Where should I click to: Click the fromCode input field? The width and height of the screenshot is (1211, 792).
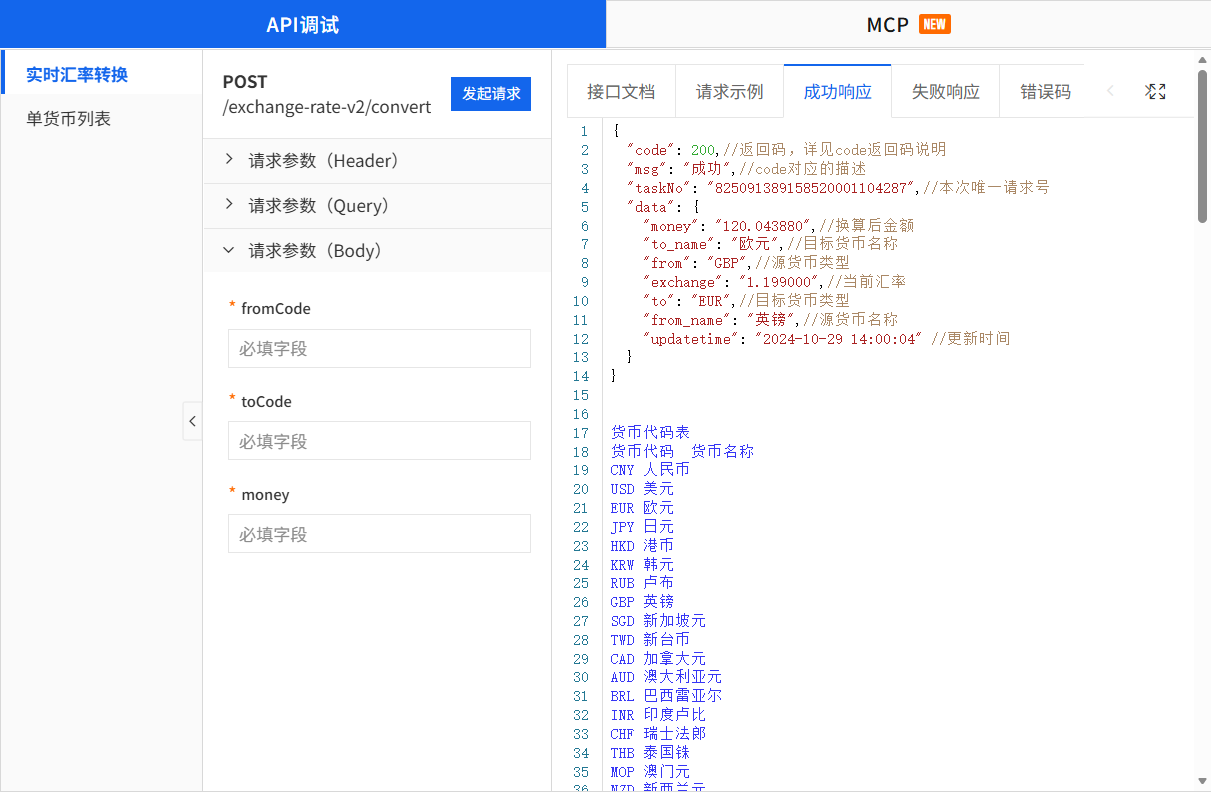coord(379,349)
